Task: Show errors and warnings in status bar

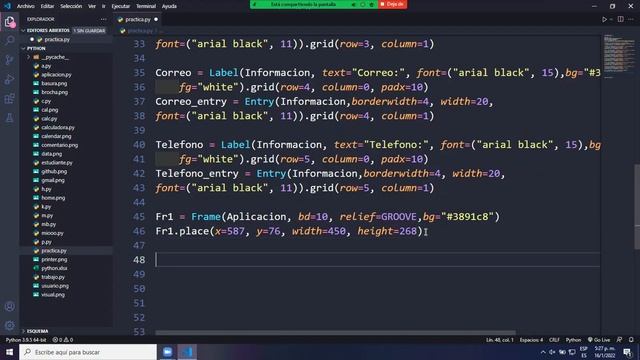Action: tap(62, 340)
